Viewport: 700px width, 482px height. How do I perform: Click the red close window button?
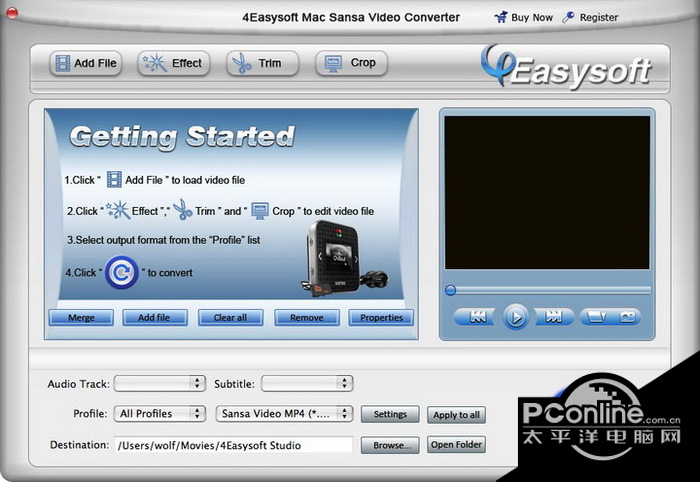click(12, 13)
